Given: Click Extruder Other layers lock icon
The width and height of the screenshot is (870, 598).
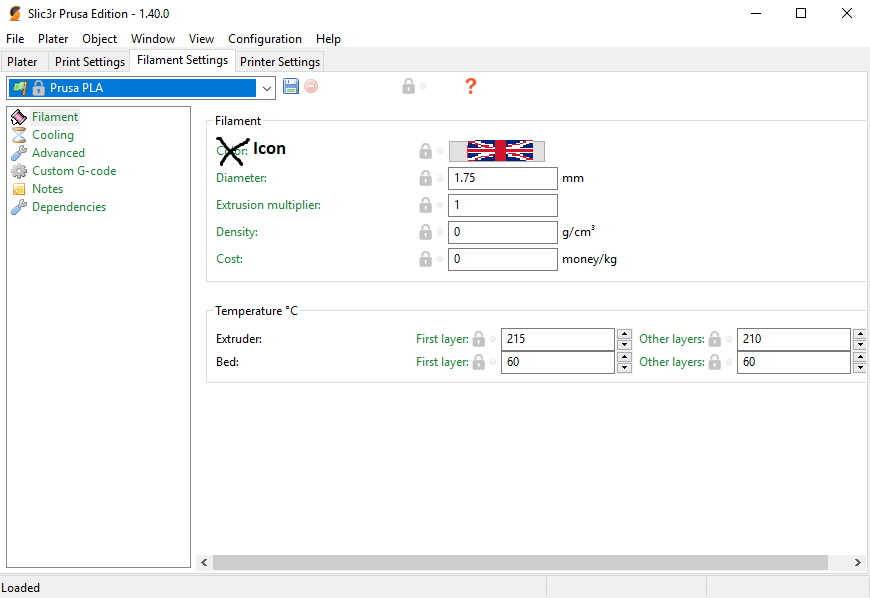Looking at the screenshot, I should point(715,339).
